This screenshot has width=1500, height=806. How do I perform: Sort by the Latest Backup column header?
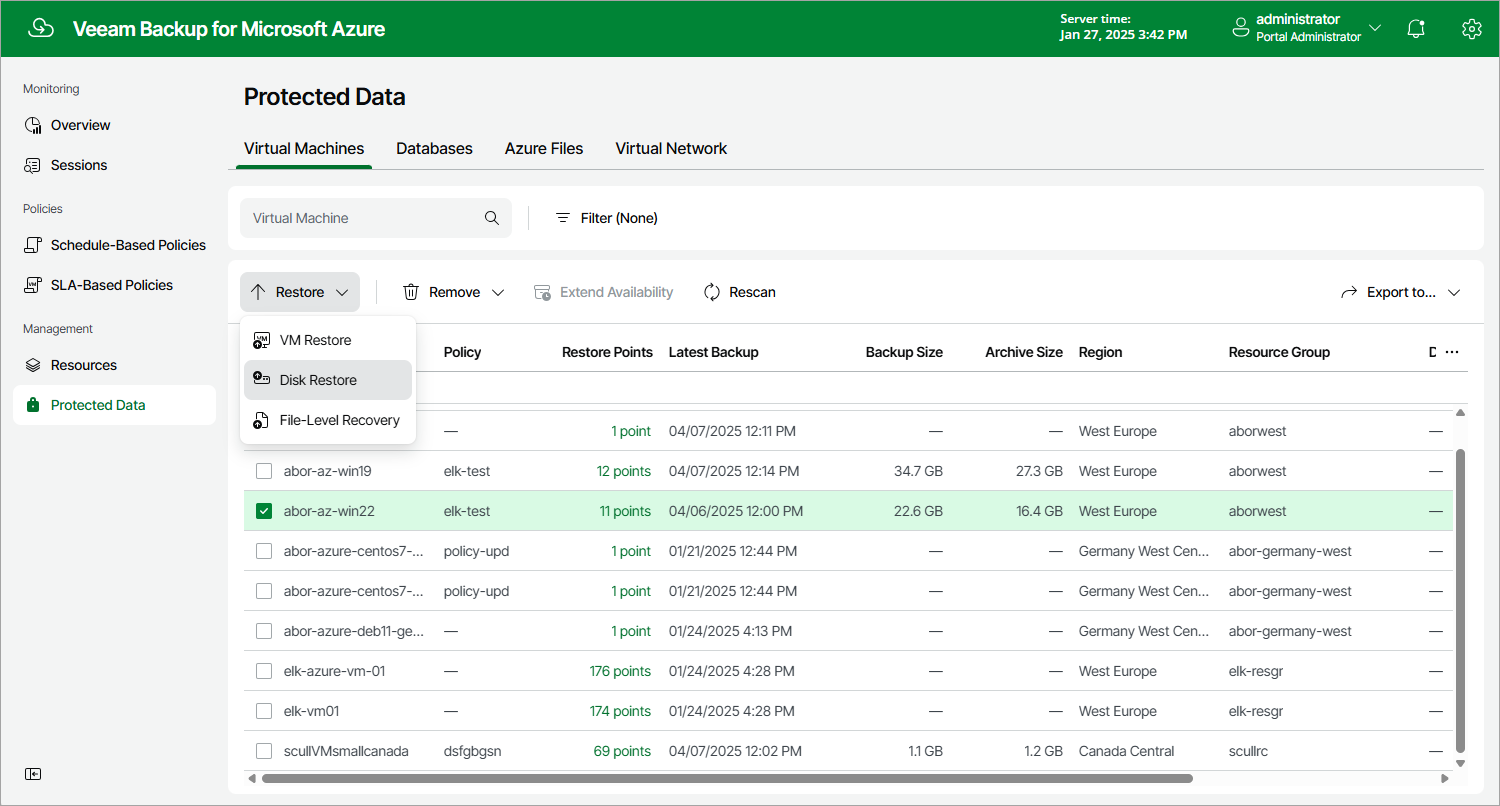[714, 352]
